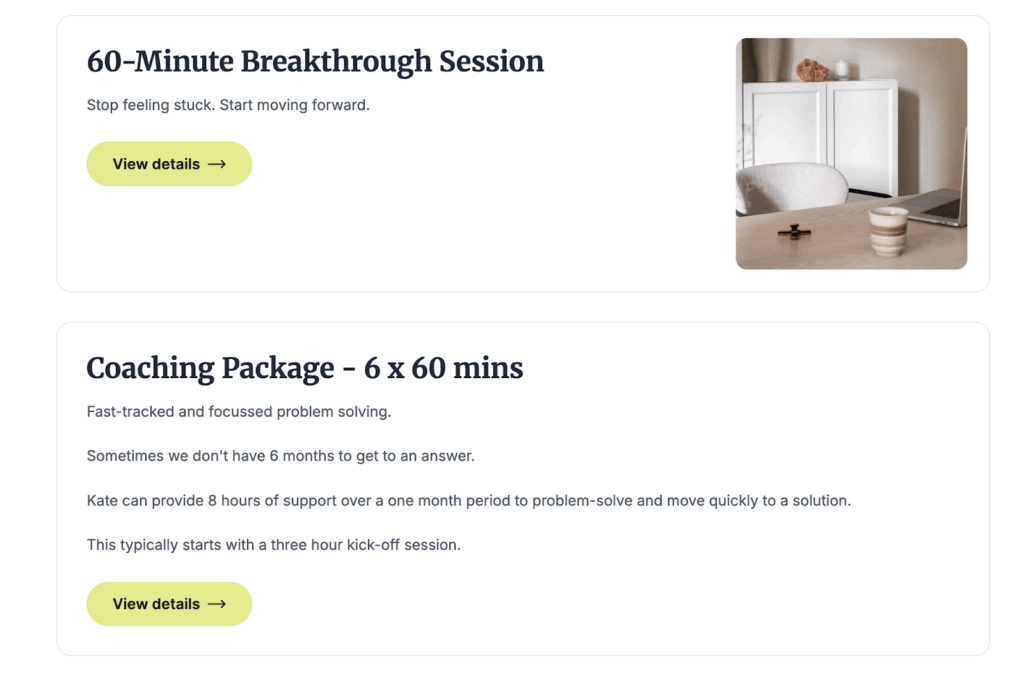Click the 'View details' label on the second card
Screen dimensions: 1024x675
click(158, 603)
